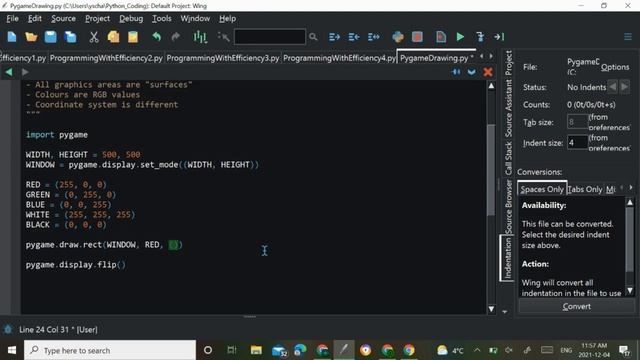Viewport: 640px width, 360px height.
Task: Open the Project menu
Action: (97, 19)
